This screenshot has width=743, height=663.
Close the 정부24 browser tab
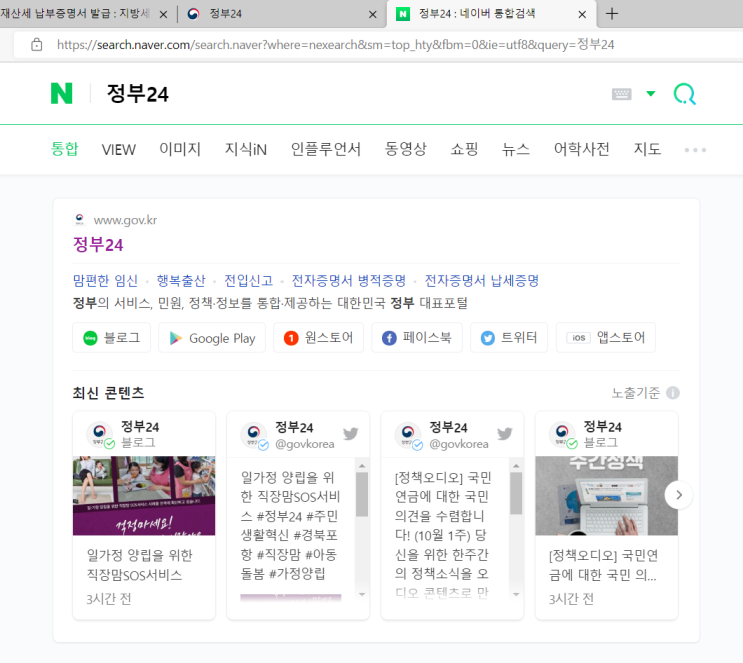click(x=373, y=15)
